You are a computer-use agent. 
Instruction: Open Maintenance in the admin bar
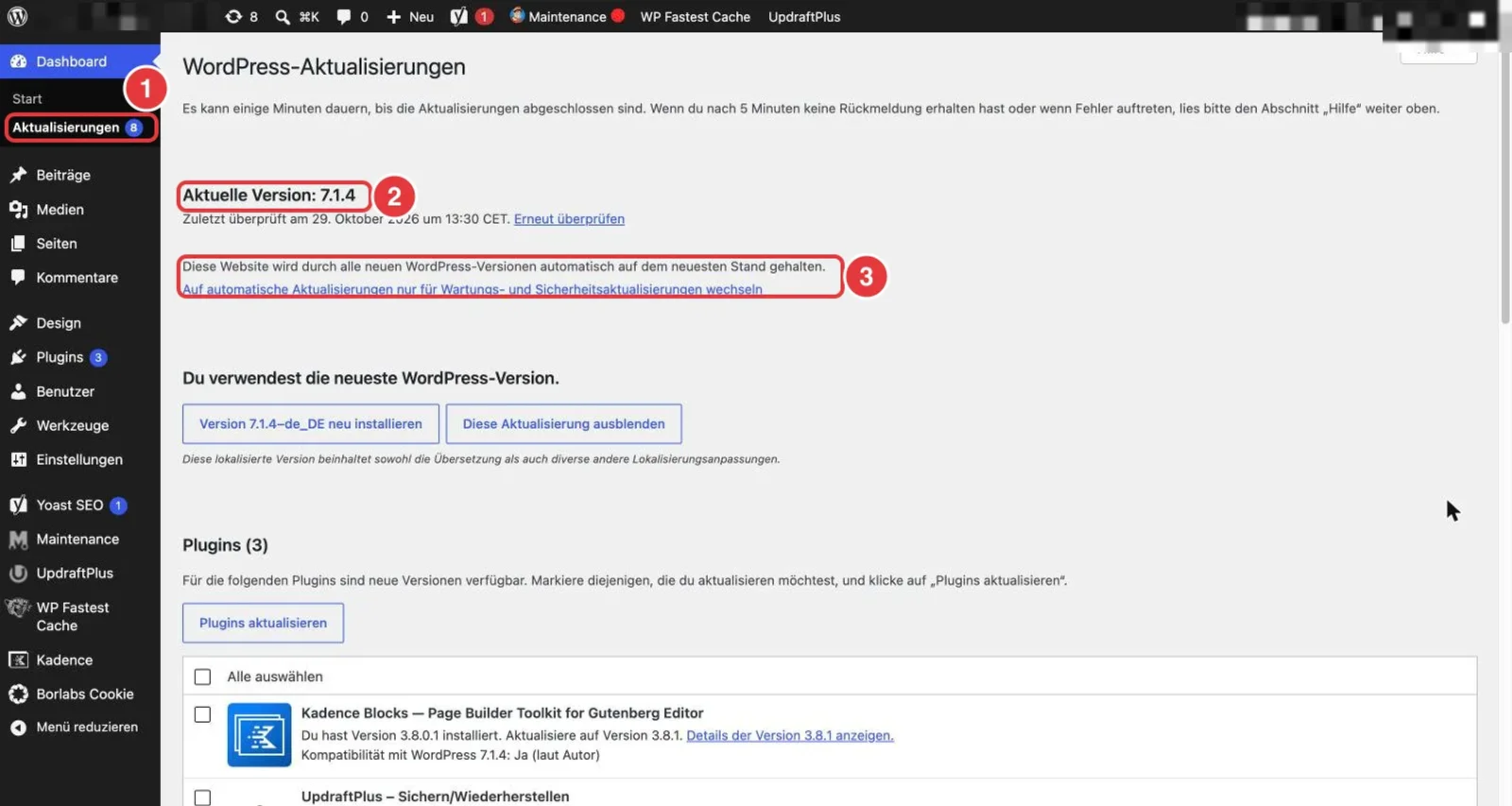[567, 17]
